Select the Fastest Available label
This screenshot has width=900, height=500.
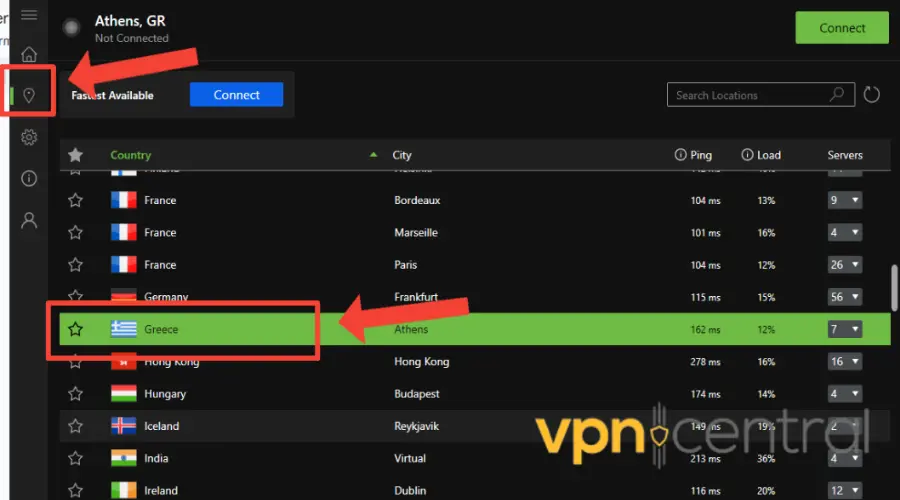(x=112, y=95)
